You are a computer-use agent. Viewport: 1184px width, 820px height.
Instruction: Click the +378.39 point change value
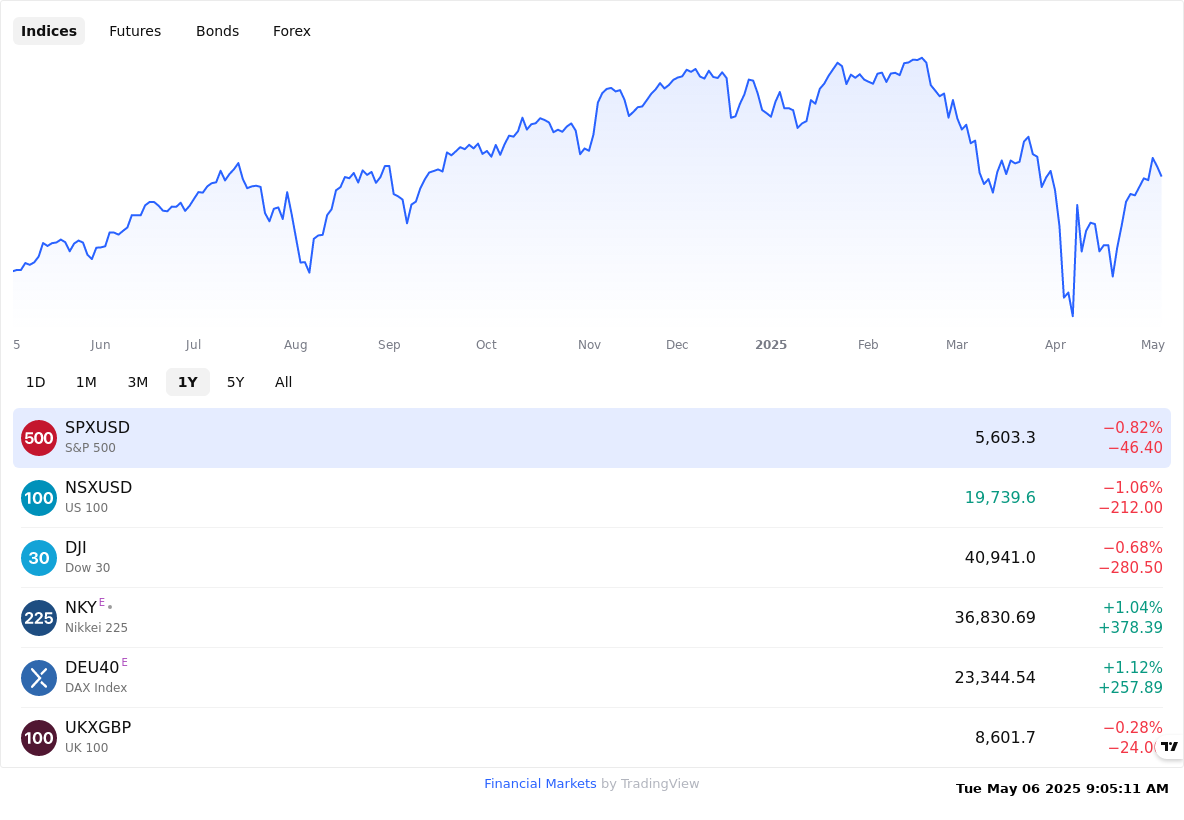pos(1130,627)
